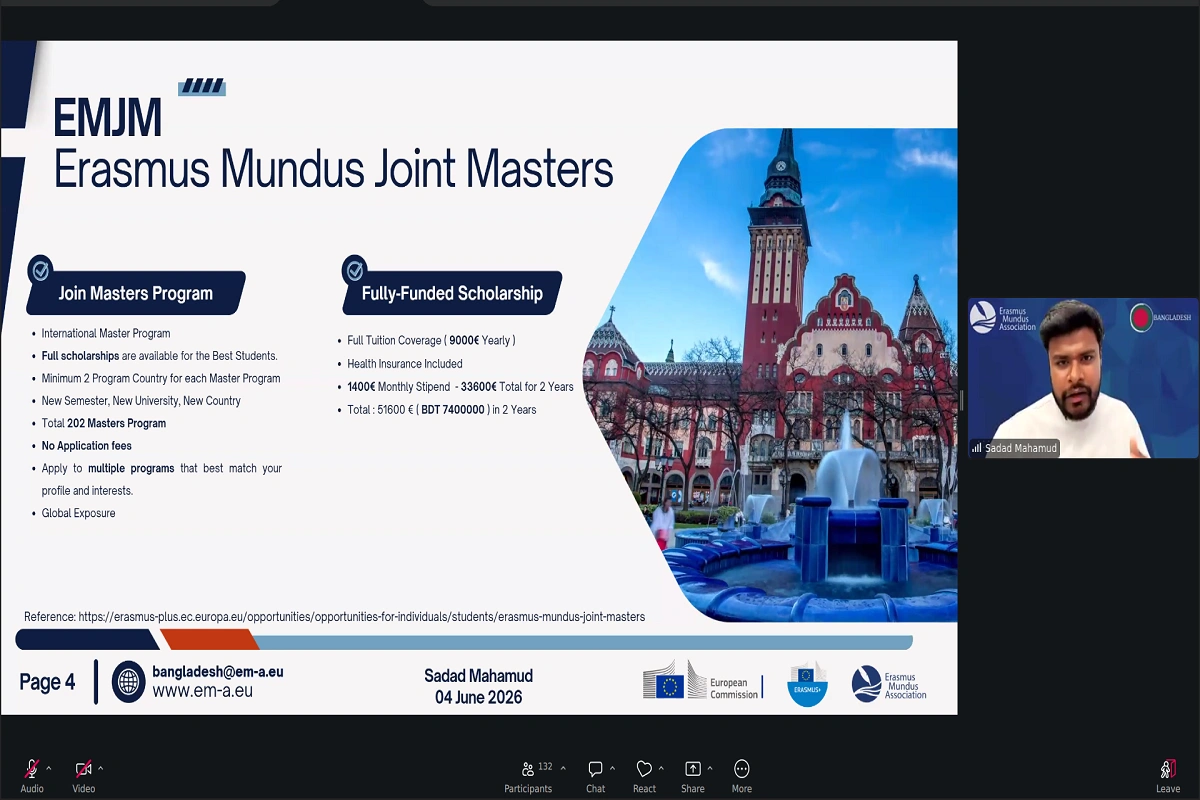Click the Page 4 label

point(47,682)
